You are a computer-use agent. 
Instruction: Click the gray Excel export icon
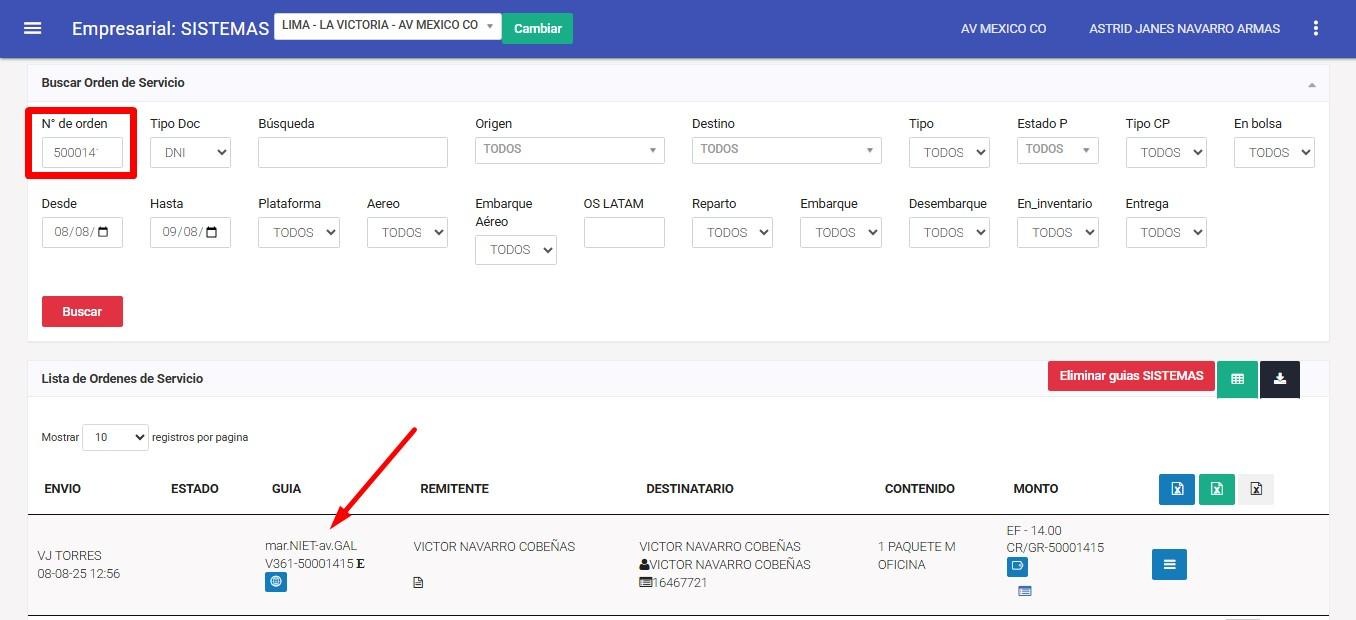click(x=1256, y=489)
